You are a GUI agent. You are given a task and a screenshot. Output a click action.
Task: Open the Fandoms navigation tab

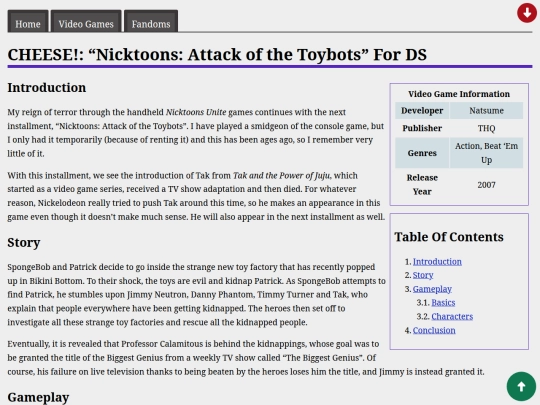(151, 21)
